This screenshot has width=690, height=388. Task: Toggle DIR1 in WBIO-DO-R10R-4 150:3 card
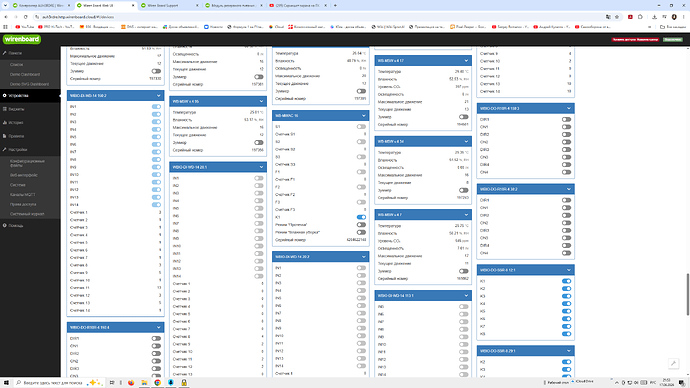pos(566,119)
